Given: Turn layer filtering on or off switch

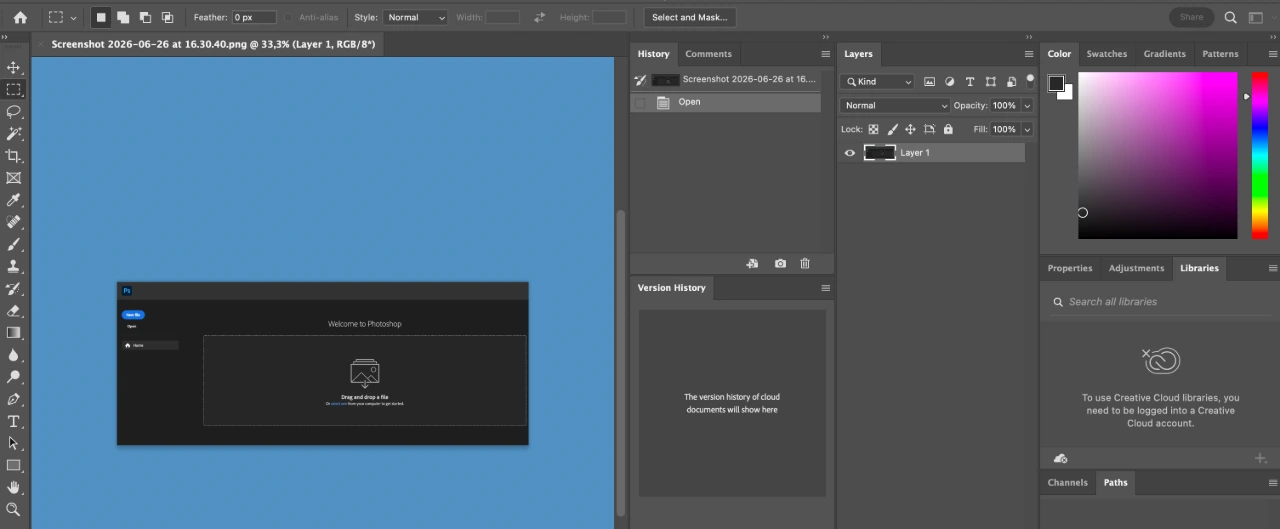Looking at the screenshot, I should (1029, 79).
